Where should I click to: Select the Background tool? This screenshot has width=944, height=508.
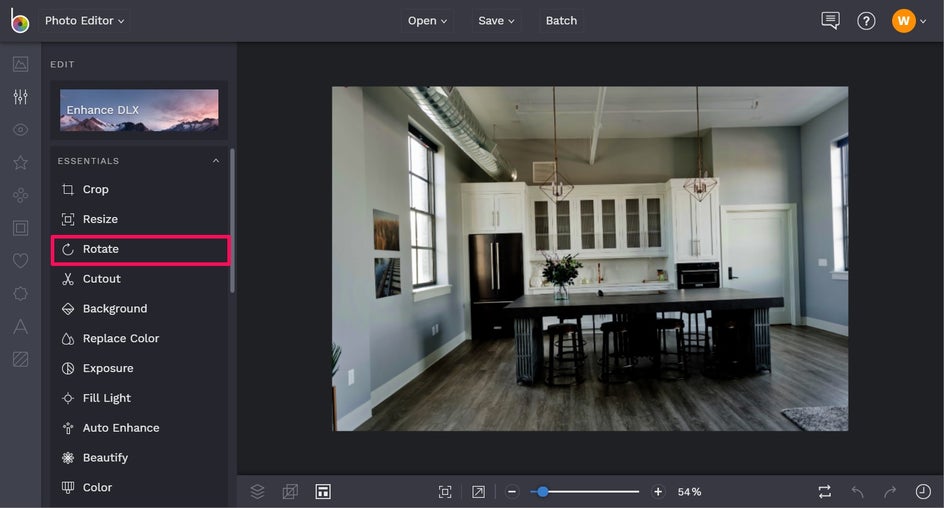(x=139, y=309)
